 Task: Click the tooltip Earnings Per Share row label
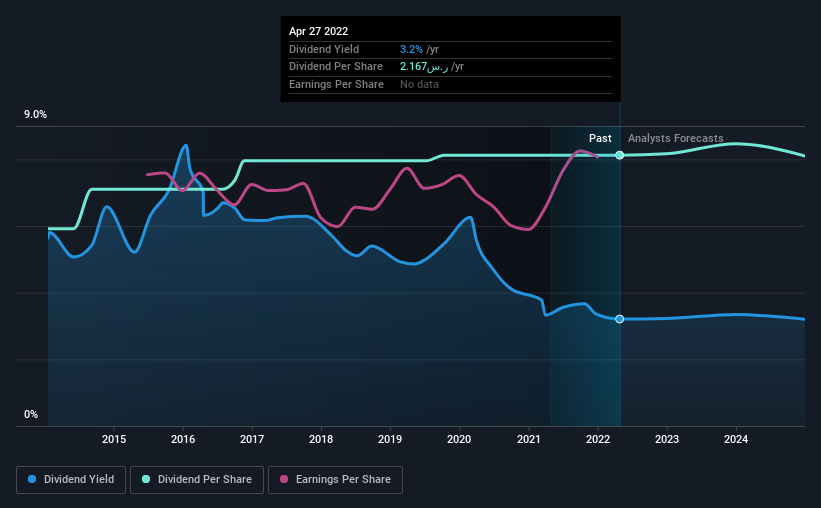coord(336,84)
